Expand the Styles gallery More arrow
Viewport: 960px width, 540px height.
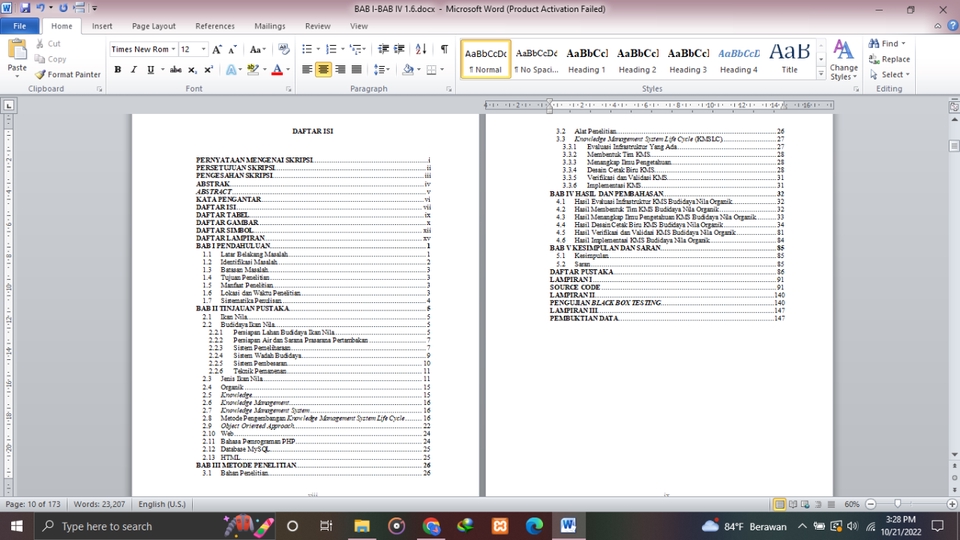821,73
